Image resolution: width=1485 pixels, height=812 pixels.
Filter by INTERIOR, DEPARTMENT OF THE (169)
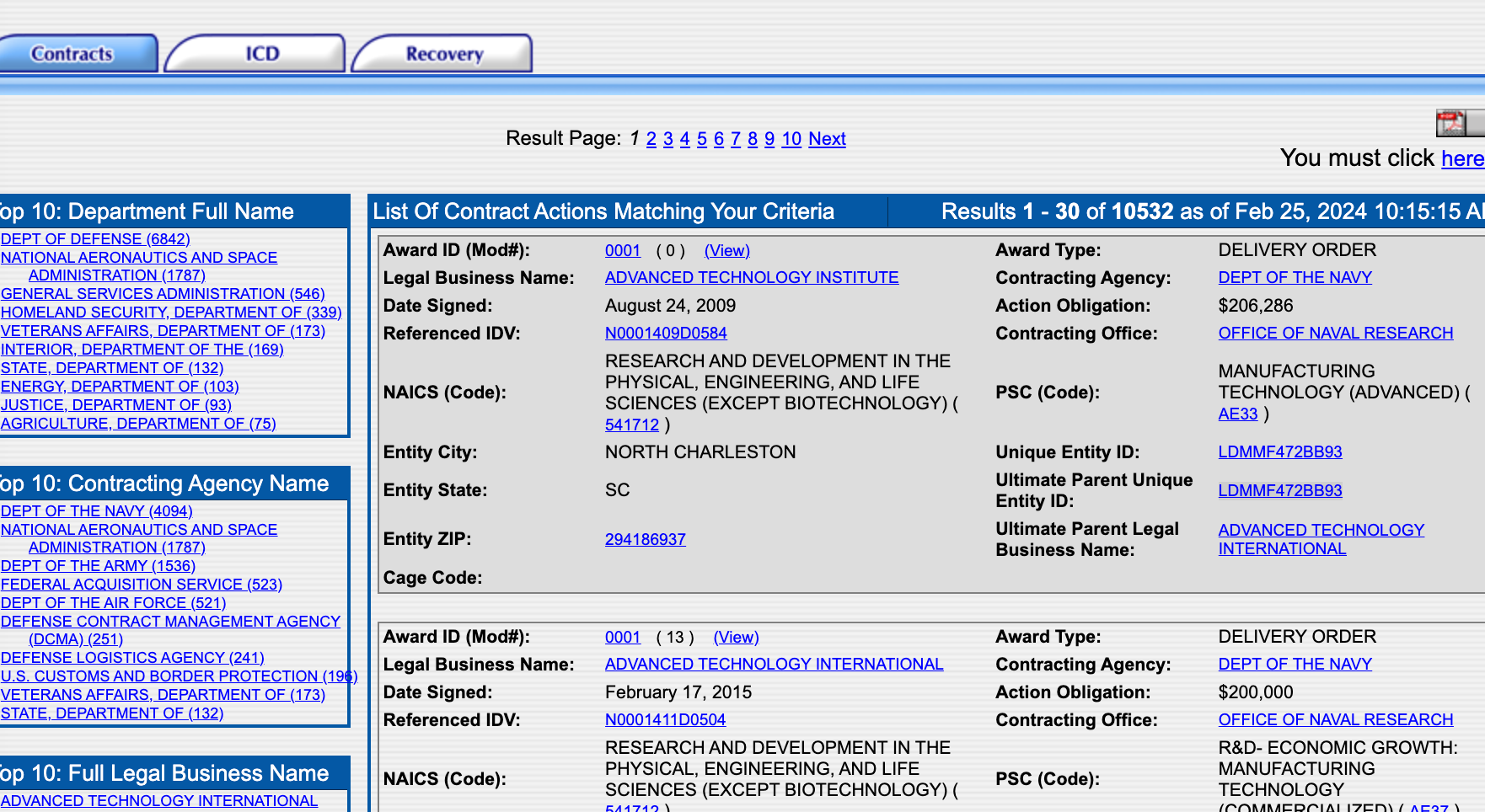[142, 350]
